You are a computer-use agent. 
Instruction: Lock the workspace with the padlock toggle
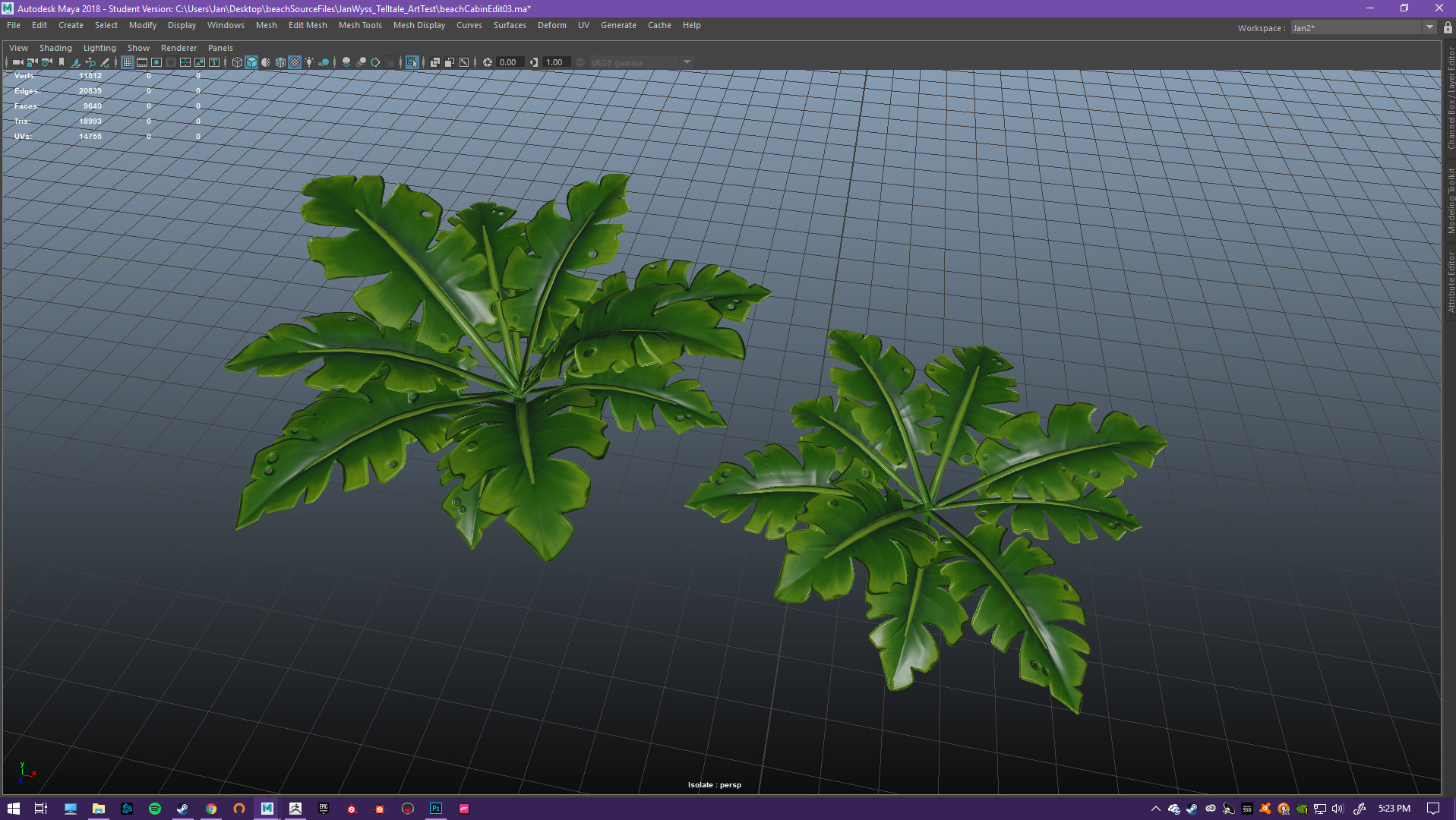coord(1448,27)
